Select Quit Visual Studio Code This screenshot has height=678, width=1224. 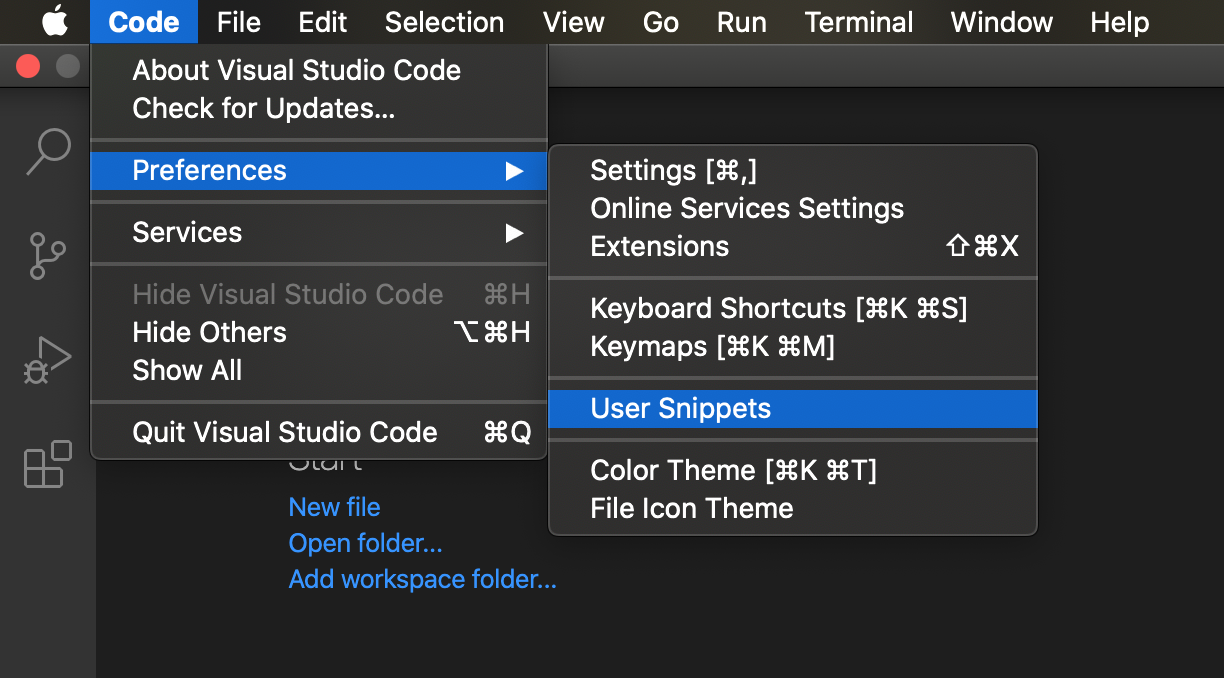pyautogui.click(x=319, y=432)
